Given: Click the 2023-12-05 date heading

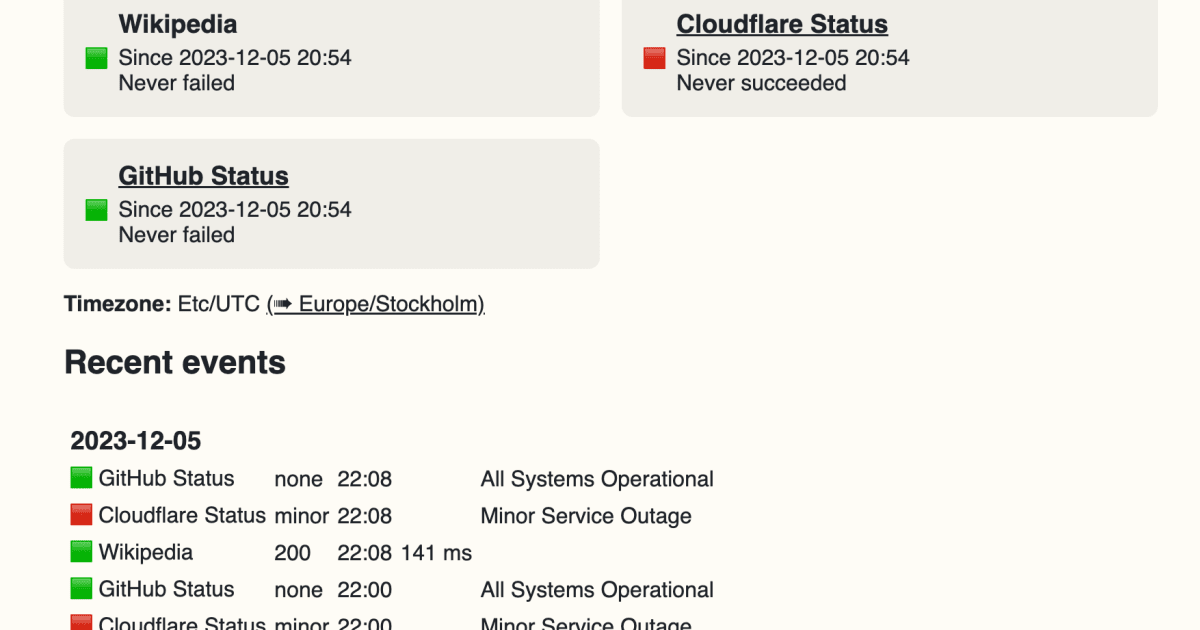Looking at the screenshot, I should [x=136, y=441].
